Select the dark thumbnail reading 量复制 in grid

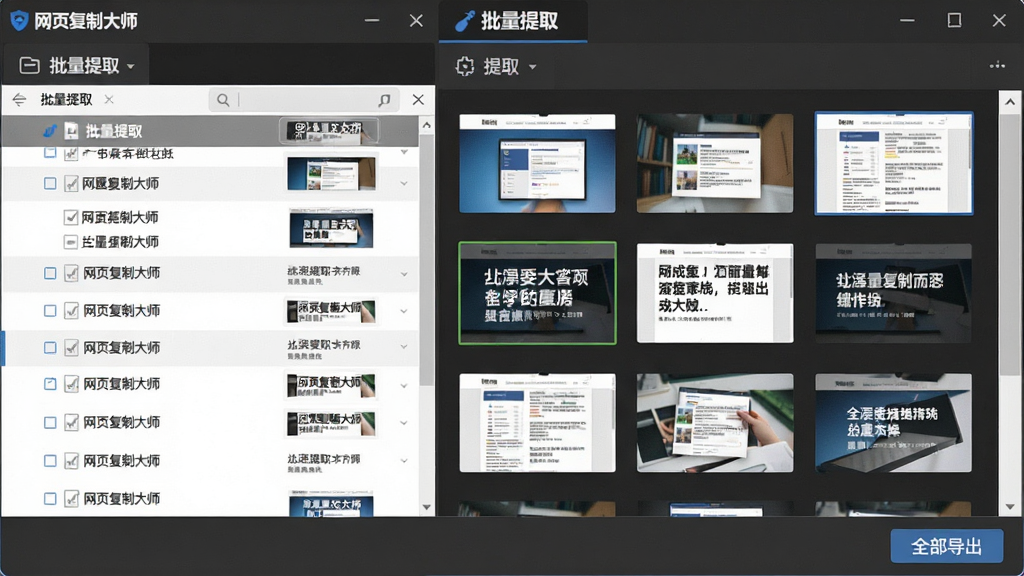tap(893, 293)
